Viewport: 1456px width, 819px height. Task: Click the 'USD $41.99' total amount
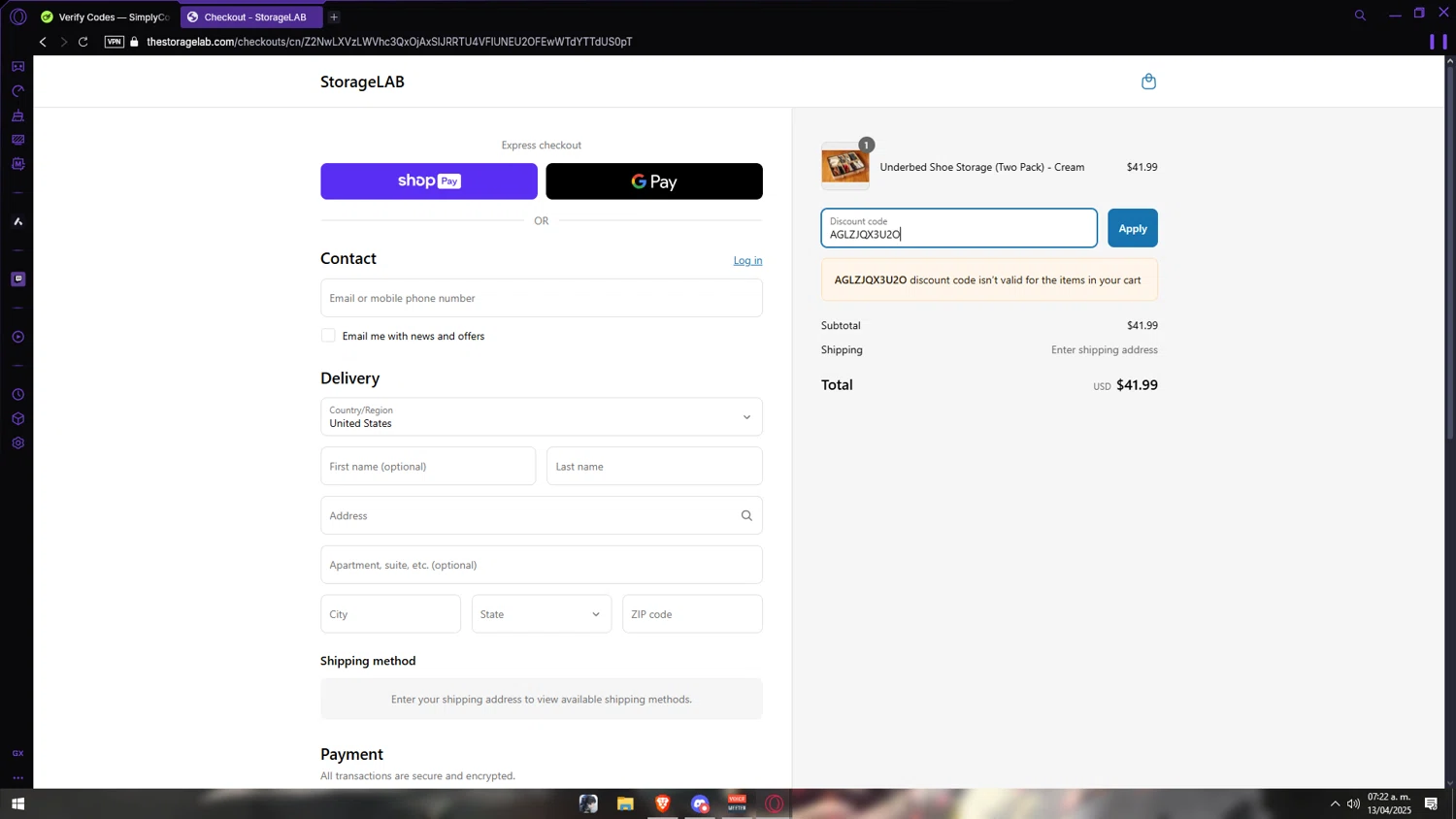tap(1125, 385)
